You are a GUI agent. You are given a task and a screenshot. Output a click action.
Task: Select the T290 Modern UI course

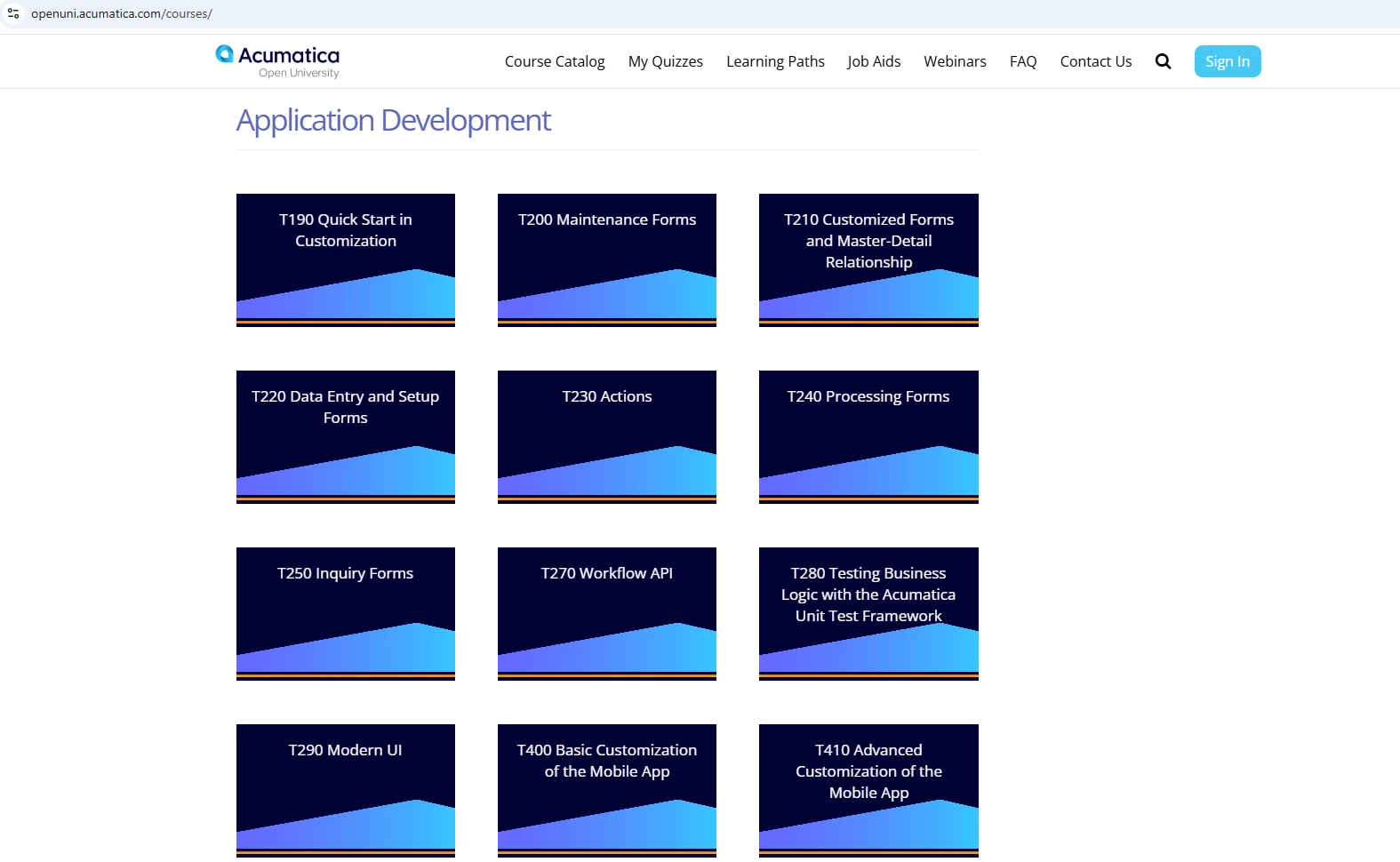tap(346, 791)
